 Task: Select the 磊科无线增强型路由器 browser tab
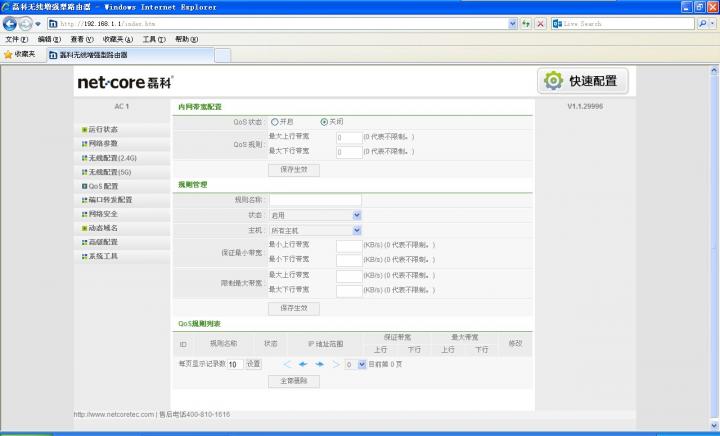tap(130, 55)
